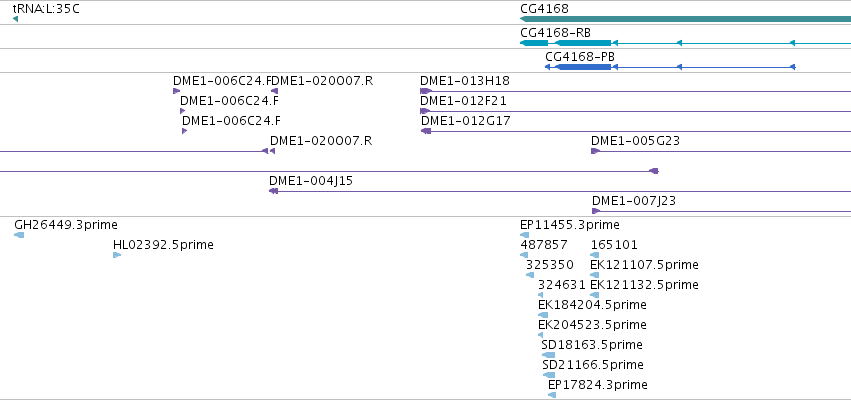Select the thick CDS block of CG4168-PB
This screenshot has width=851, height=400.
(584, 67)
